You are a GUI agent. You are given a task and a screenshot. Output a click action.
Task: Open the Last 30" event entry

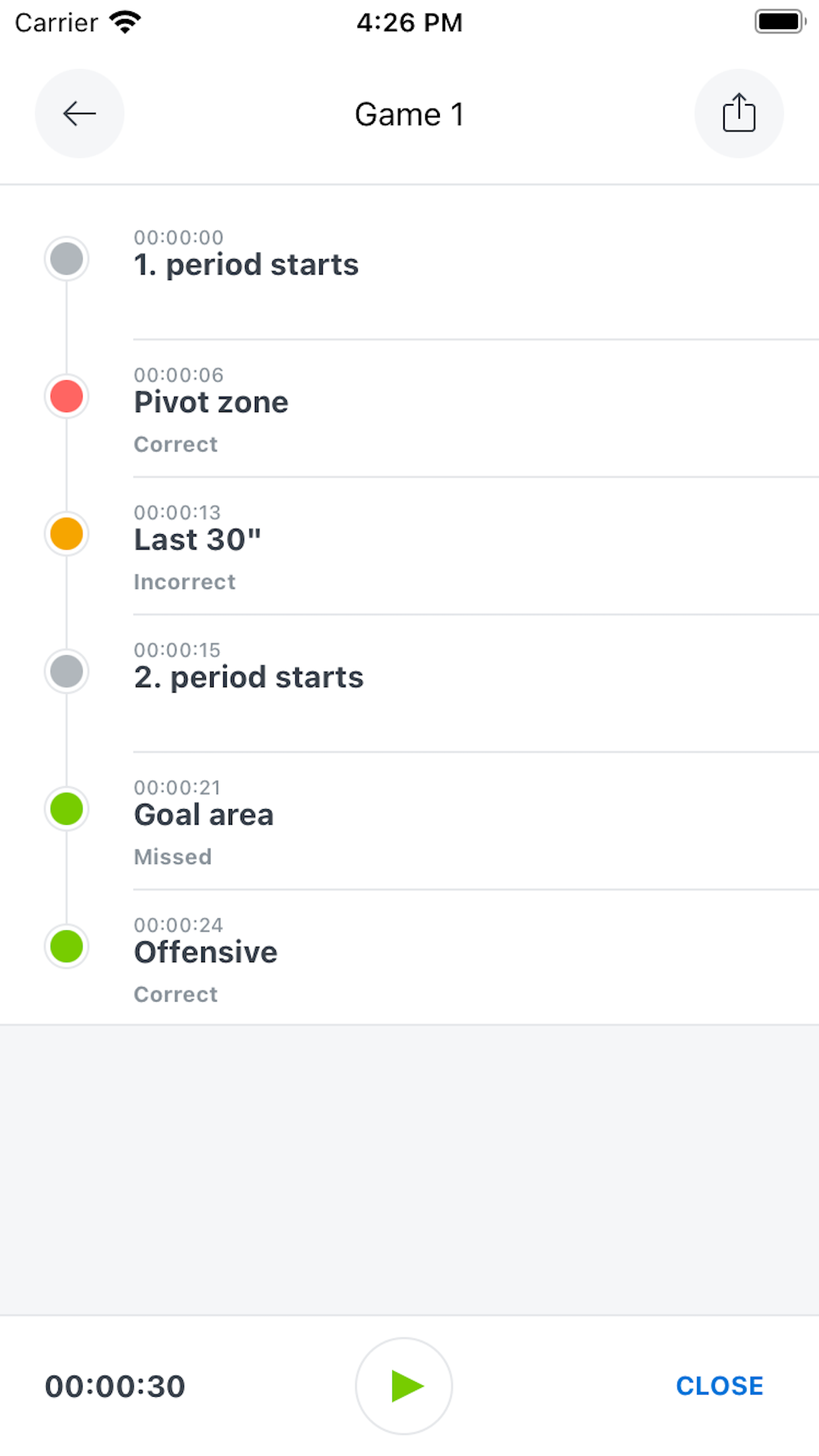[x=409, y=546]
